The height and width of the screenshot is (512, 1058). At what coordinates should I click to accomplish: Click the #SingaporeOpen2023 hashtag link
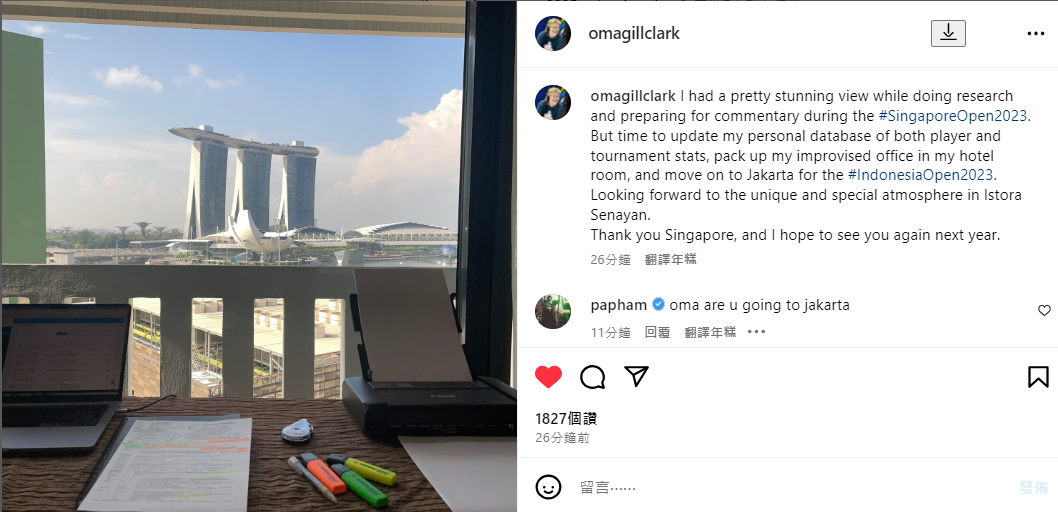pyautogui.click(x=953, y=115)
